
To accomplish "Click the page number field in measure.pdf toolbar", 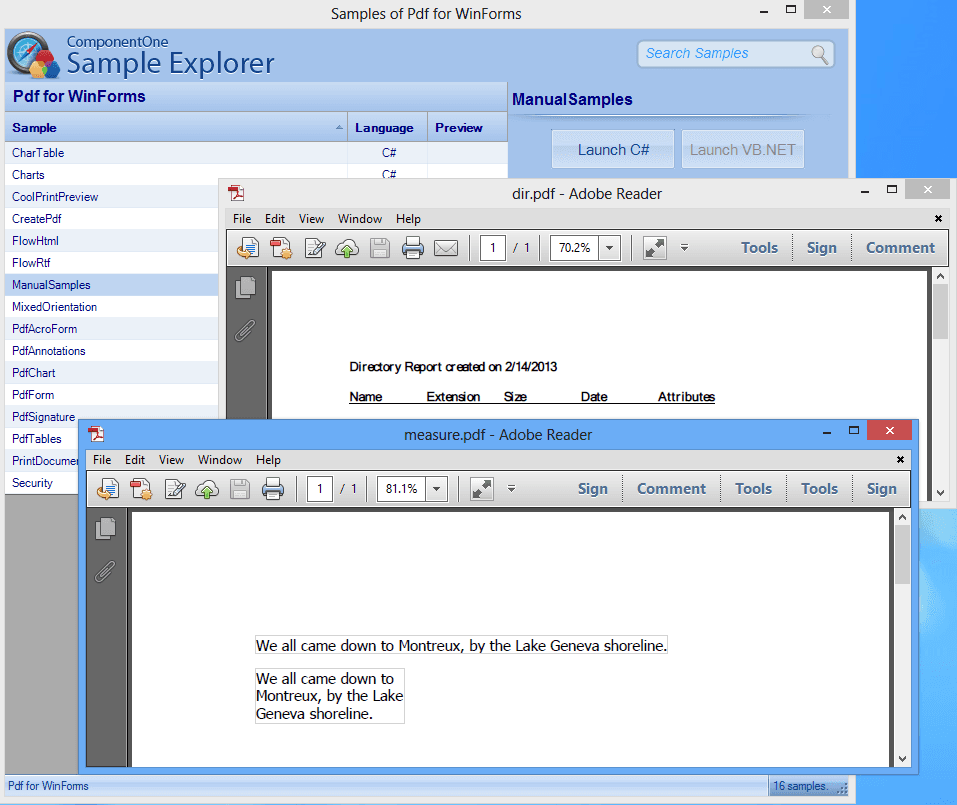I will pos(320,489).
